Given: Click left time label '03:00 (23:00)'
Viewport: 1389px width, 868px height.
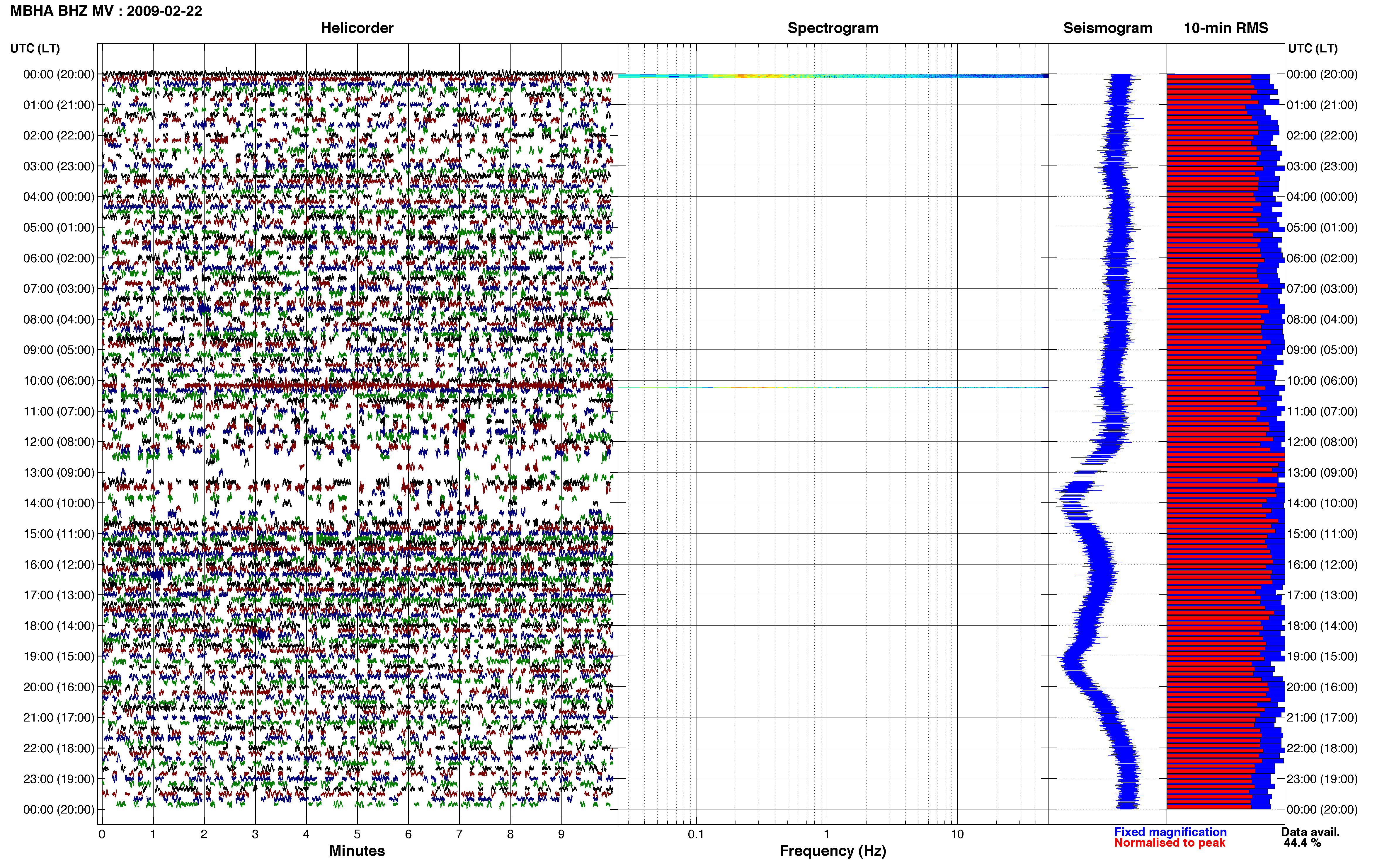Looking at the screenshot, I should click(59, 166).
